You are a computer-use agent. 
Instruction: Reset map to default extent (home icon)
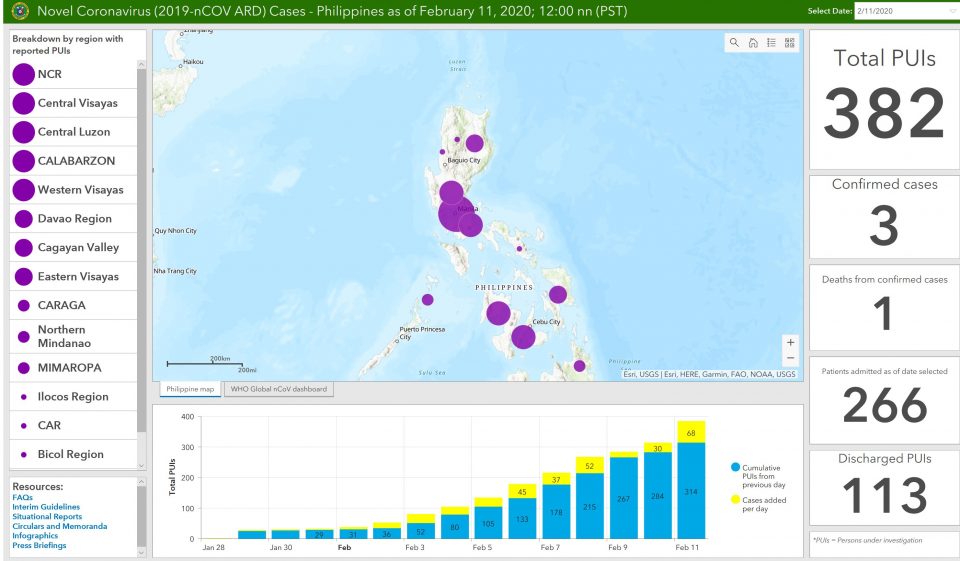click(x=753, y=43)
